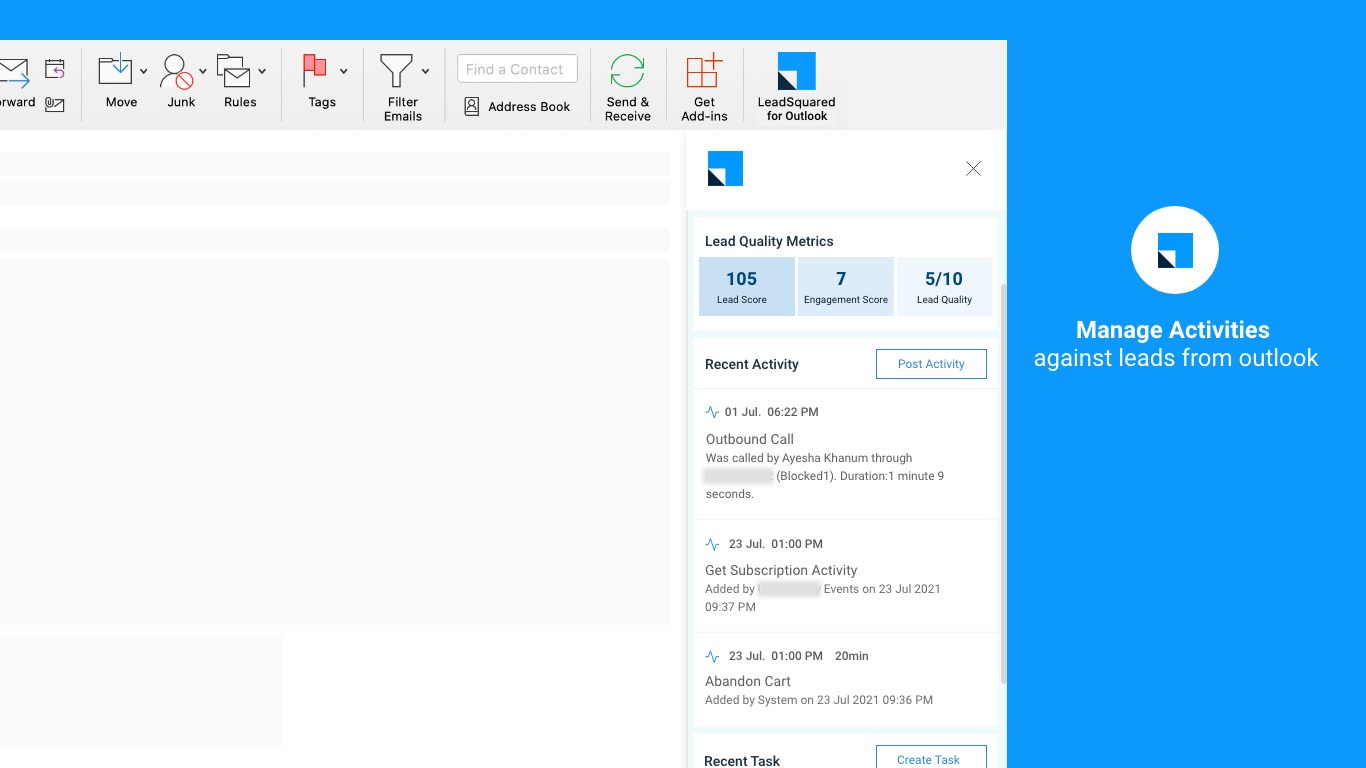Click the meeting reply calendar icon
The height and width of the screenshot is (768, 1366).
coord(55,69)
